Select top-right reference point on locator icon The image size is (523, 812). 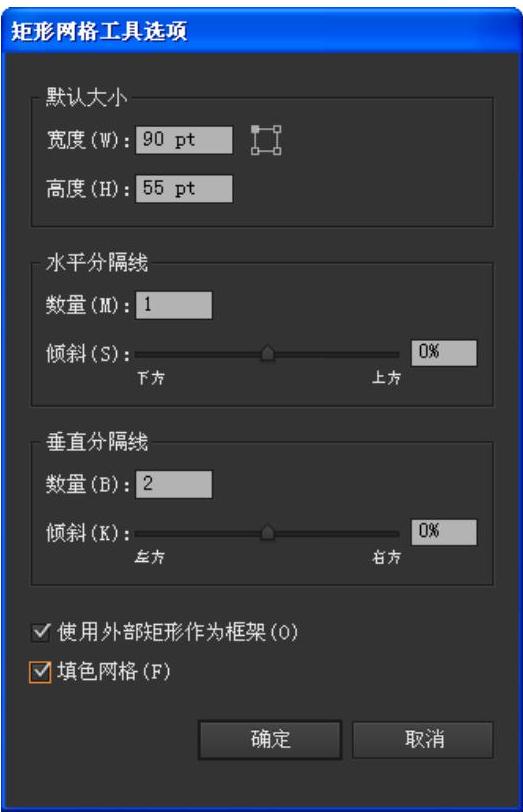point(278,128)
